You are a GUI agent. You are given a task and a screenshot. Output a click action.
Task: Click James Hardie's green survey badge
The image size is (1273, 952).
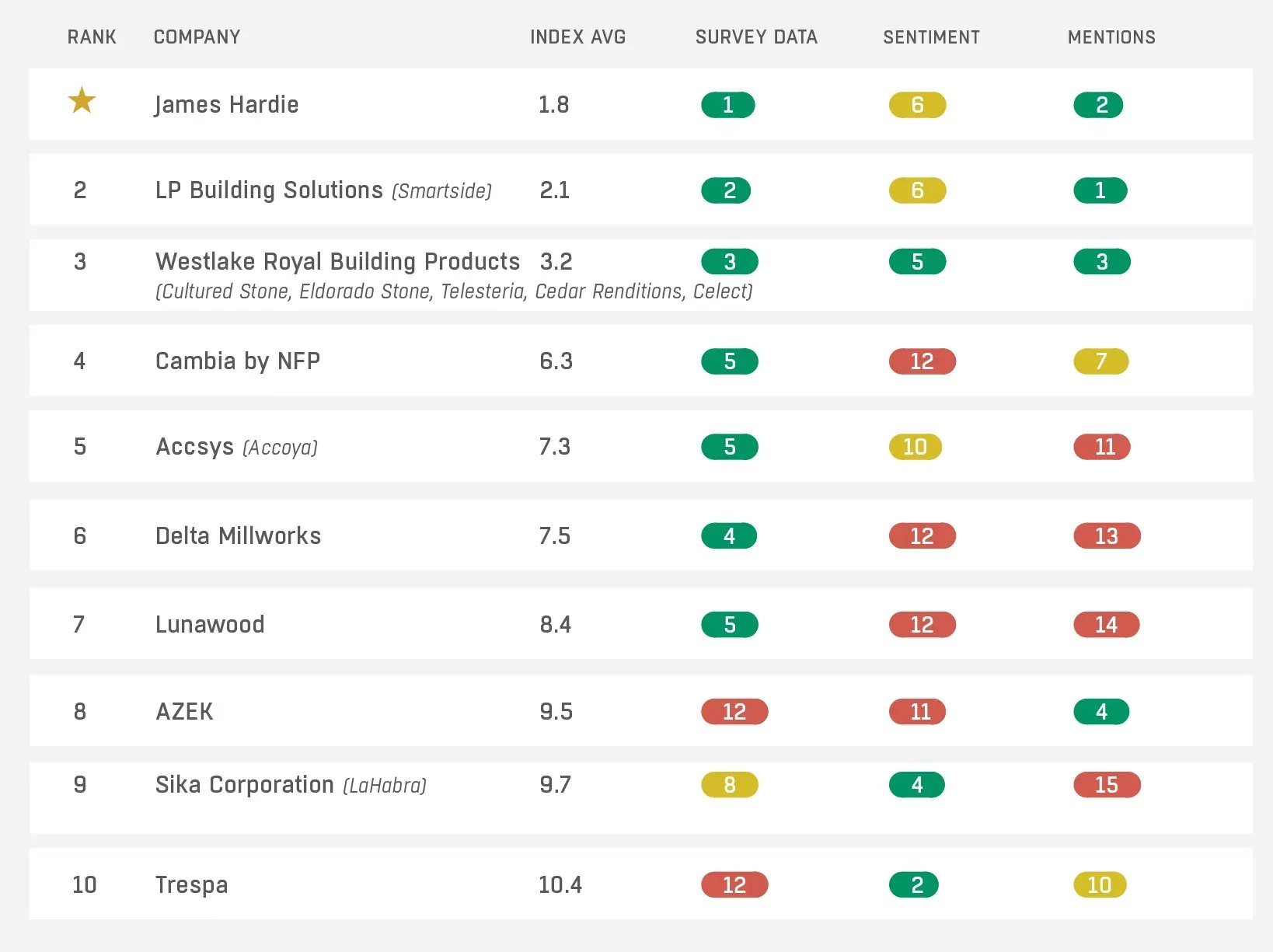point(727,105)
